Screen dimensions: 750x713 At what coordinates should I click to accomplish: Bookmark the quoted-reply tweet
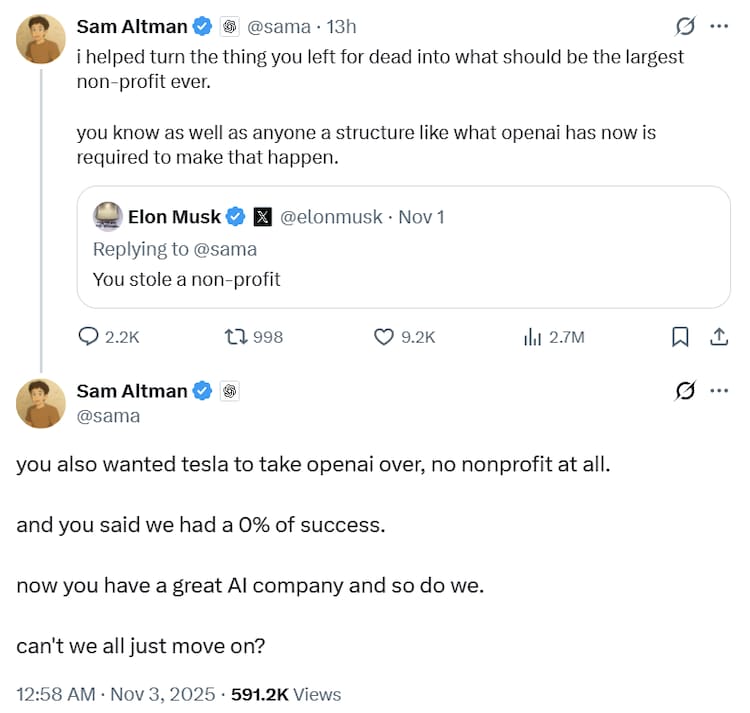tap(680, 337)
